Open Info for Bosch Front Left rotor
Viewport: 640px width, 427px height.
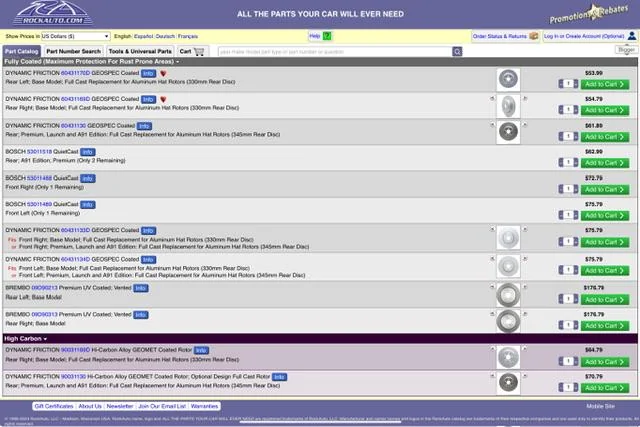(87, 205)
